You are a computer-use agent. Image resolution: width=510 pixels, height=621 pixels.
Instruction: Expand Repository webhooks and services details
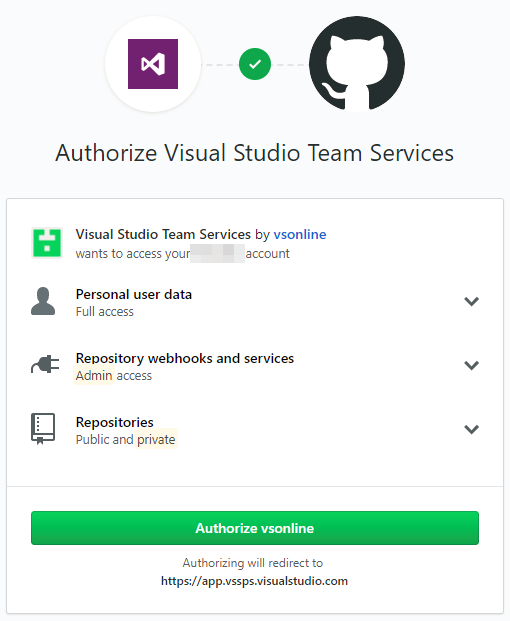click(x=472, y=365)
